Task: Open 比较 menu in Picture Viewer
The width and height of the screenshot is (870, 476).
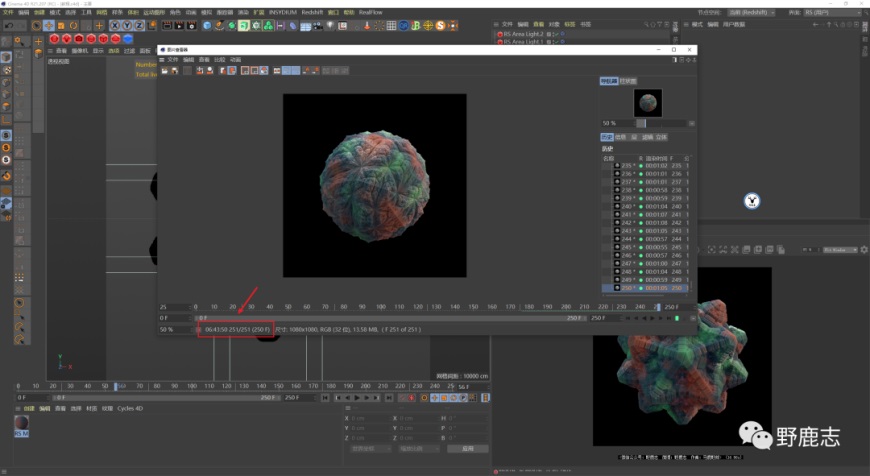Action: click(220, 59)
